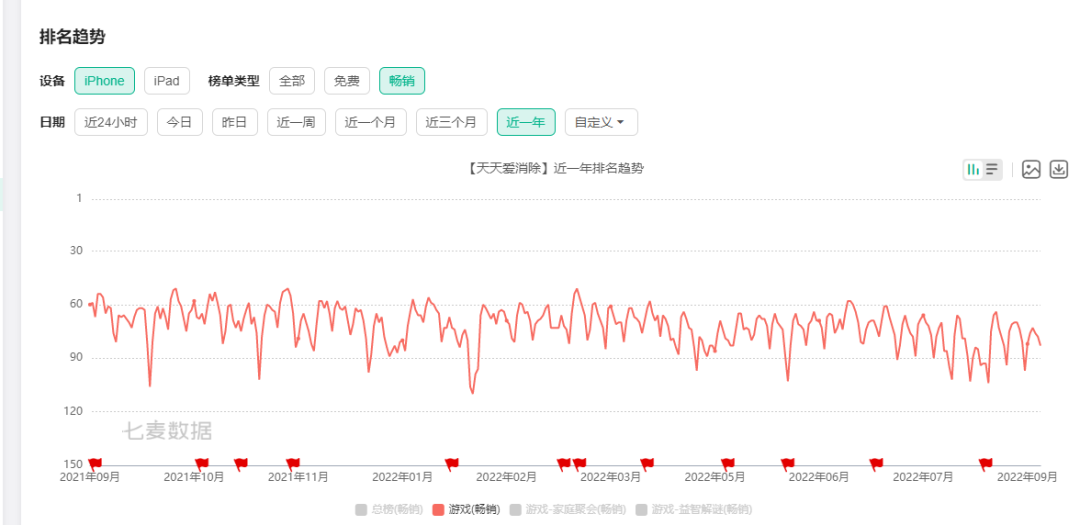Switch to bar chart view icon
Viewport: 1080px width, 525px height.
[973, 169]
